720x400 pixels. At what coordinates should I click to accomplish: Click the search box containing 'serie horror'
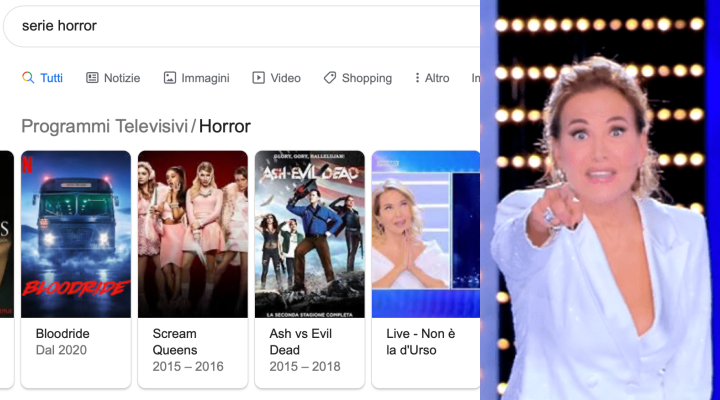coord(242,26)
